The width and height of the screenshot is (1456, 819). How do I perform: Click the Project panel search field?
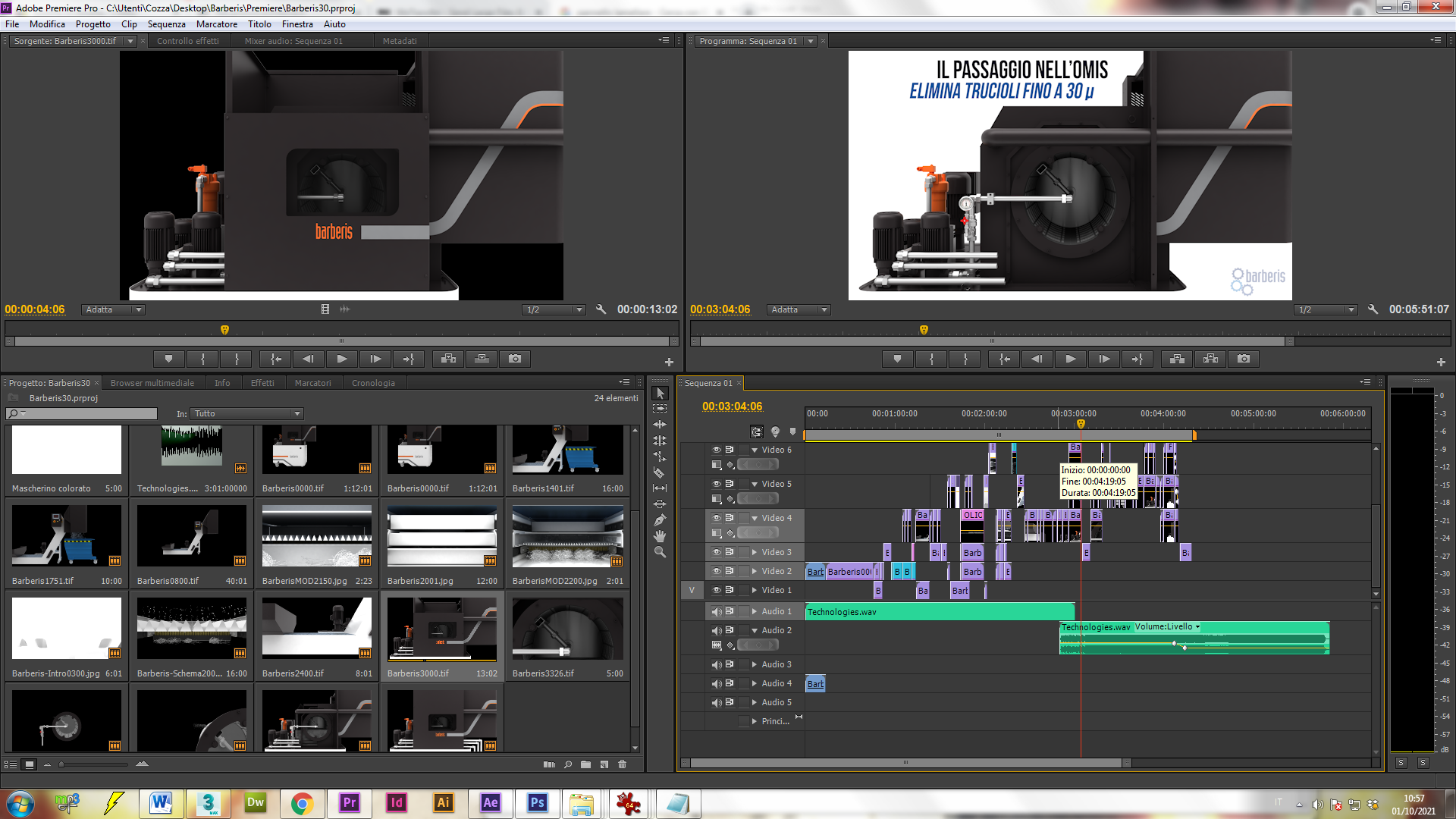click(x=81, y=413)
